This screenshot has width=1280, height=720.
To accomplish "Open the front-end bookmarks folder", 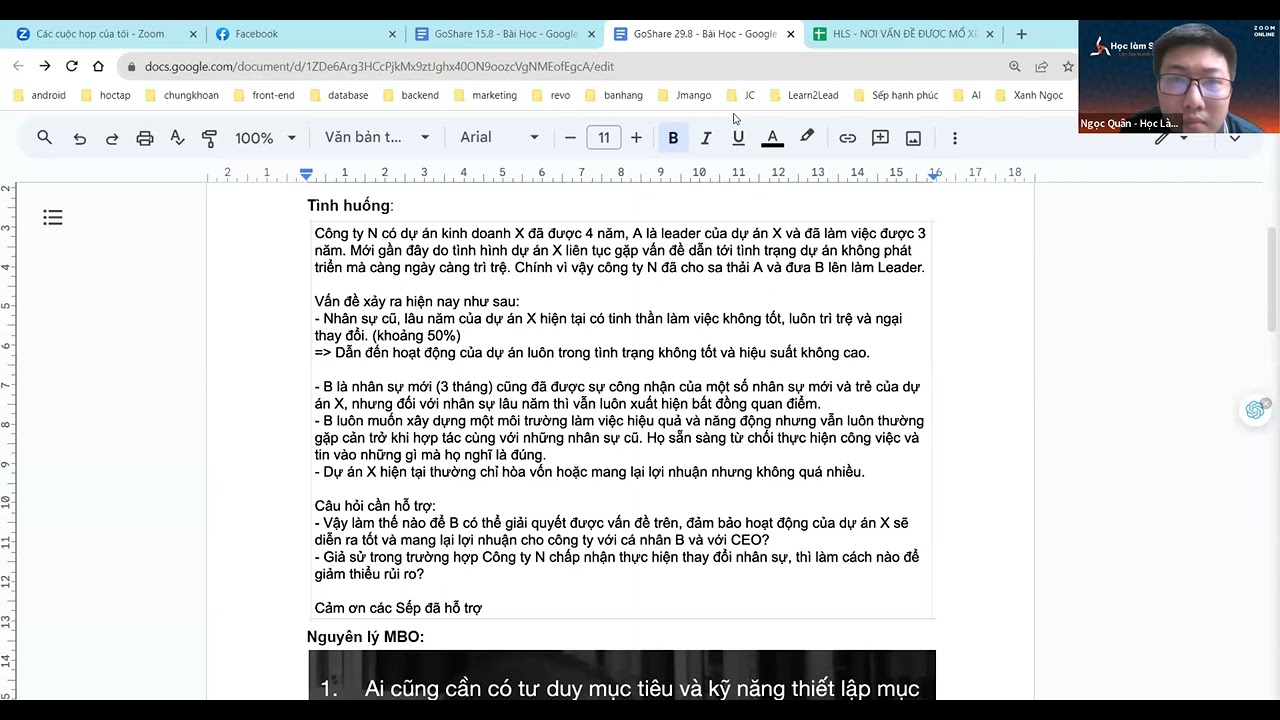I will 264,95.
